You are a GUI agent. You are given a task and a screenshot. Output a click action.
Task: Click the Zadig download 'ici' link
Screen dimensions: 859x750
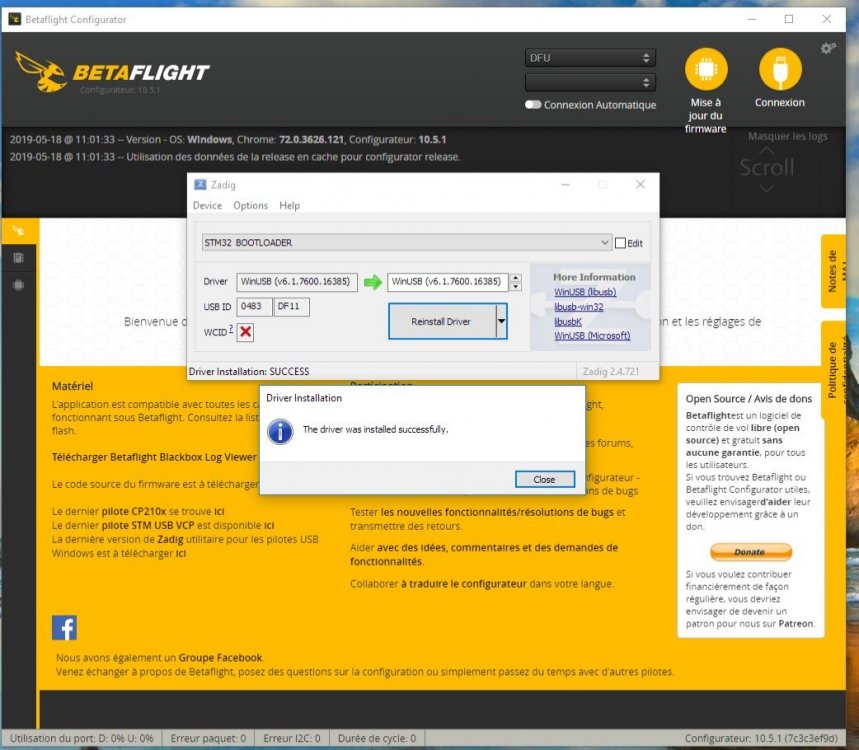[x=181, y=553]
